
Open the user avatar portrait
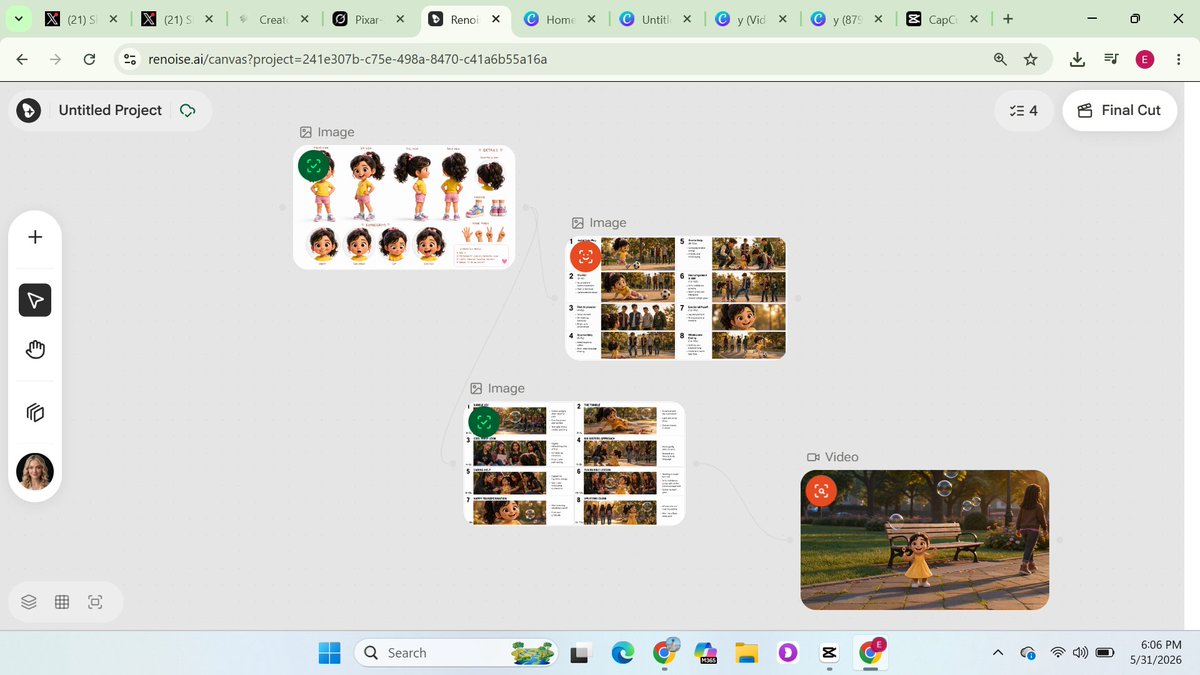tap(35, 471)
